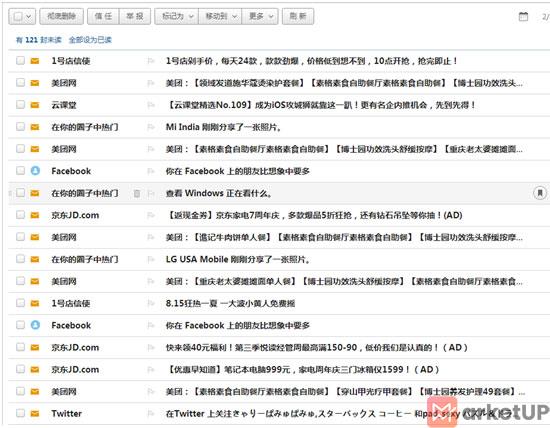Flag the 云课堂 No.109 email
Screen dimensions: 550x428
151,105
